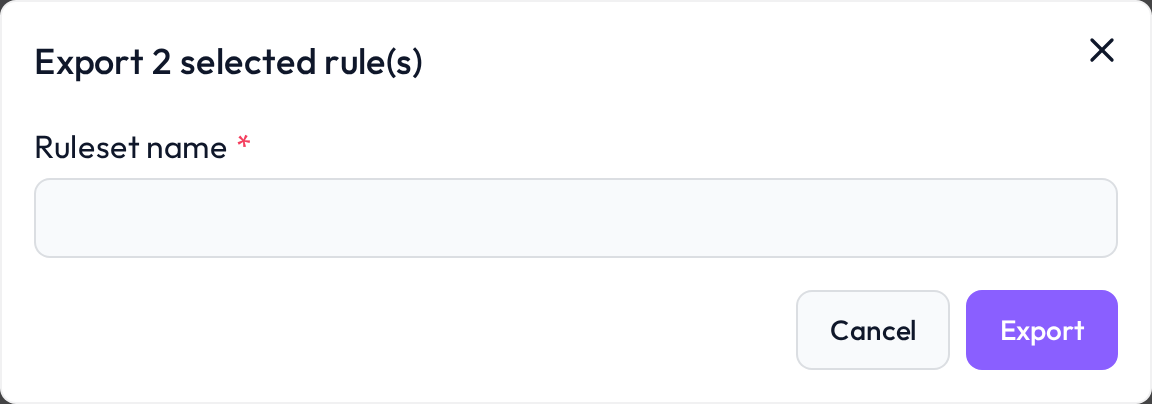Screen dimensions: 1152x404
Task: Click the 'Export 2 selected rule(s)' heading
Action: click(x=228, y=63)
